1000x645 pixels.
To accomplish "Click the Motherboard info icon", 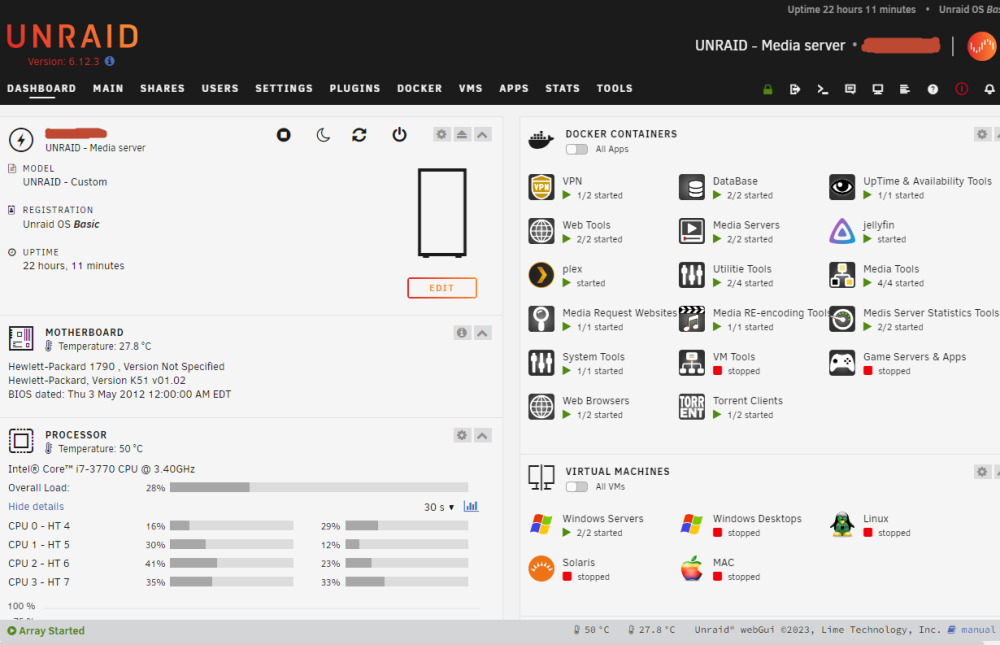I will (x=462, y=333).
